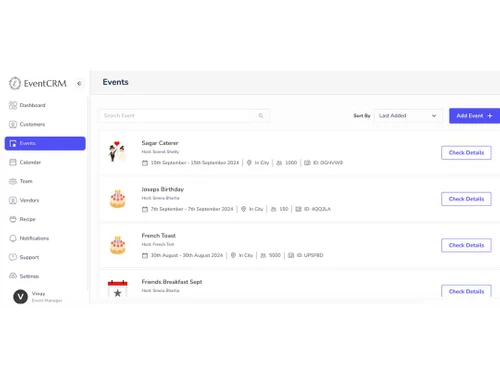Click the location pin icon for Joseps Birthday
This screenshot has height=375, width=500.
click(x=243, y=209)
